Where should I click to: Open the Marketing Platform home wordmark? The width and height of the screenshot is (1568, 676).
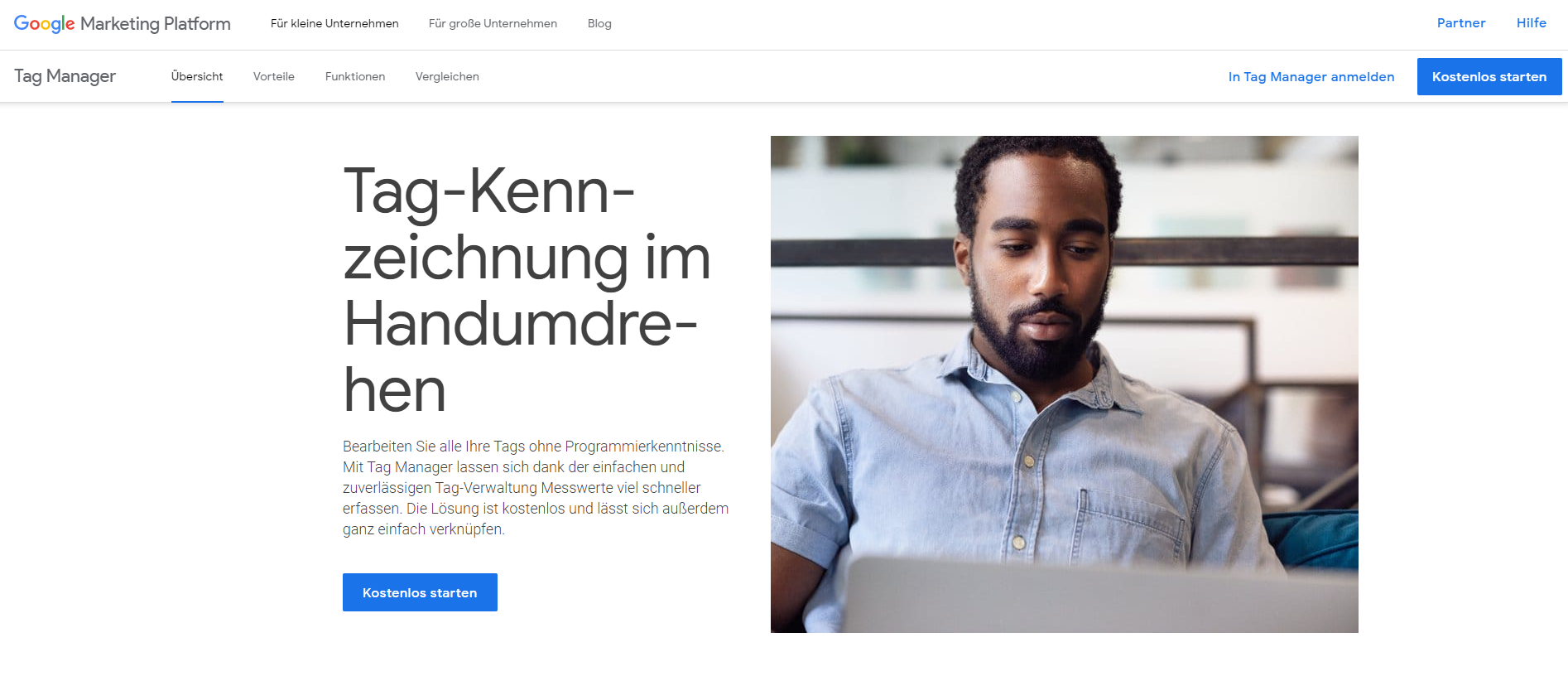(x=156, y=24)
